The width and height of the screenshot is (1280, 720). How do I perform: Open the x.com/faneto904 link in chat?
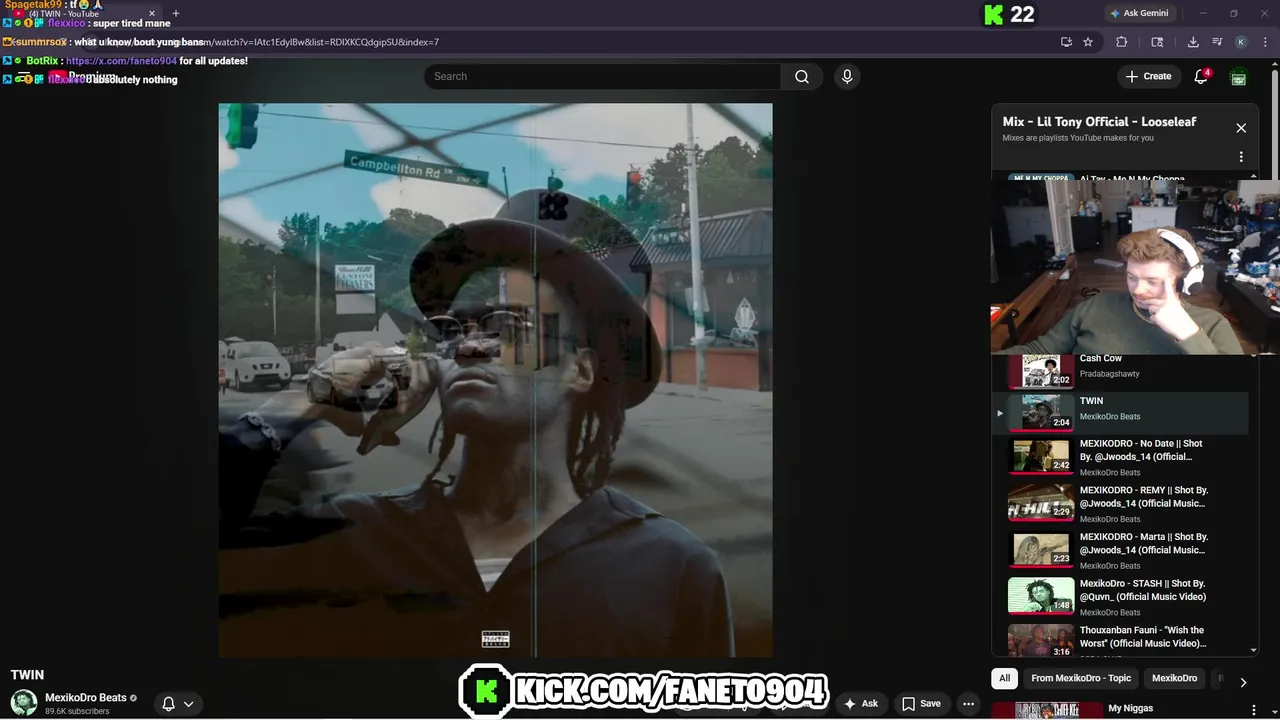121,61
